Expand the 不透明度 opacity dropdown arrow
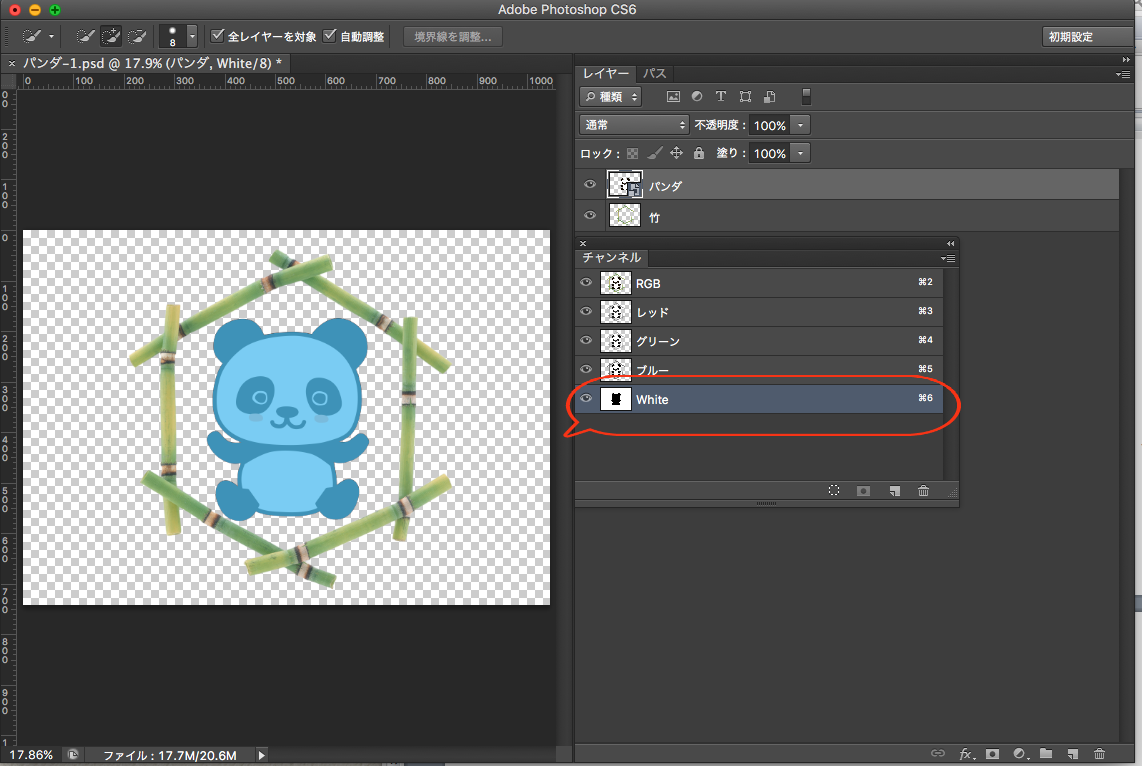The height and width of the screenshot is (766, 1142). pos(801,125)
